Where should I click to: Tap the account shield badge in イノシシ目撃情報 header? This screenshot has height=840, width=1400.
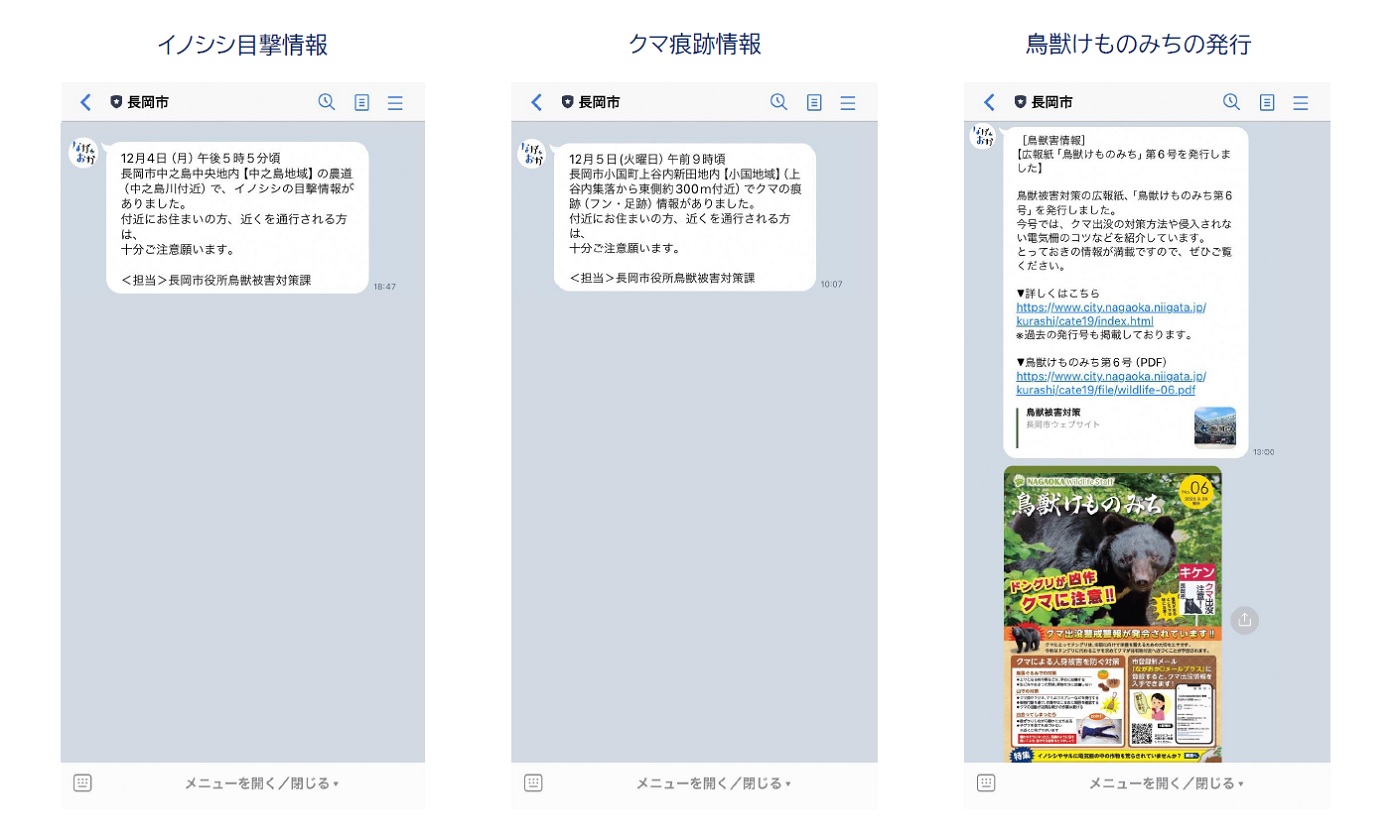pos(116,102)
